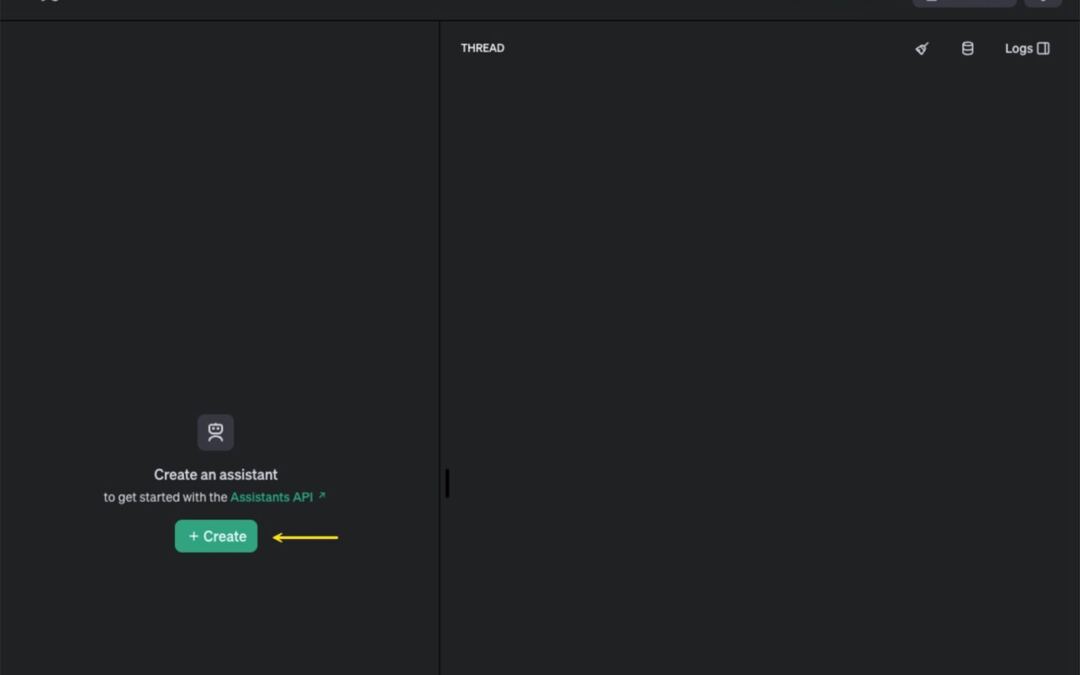
Task: Click the plus sign inside Create button
Action: (x=194, y=536)
